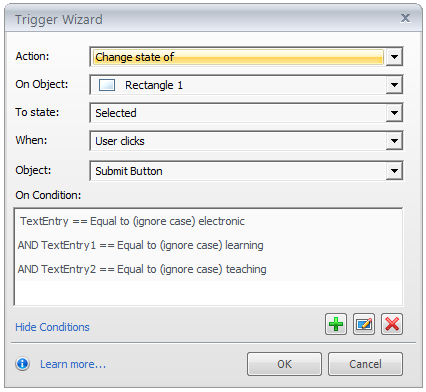Click the Cancel button
Image resolution: width=426 pixels, height=392 pixels.
pyautogui.click(x=365, y=364)
